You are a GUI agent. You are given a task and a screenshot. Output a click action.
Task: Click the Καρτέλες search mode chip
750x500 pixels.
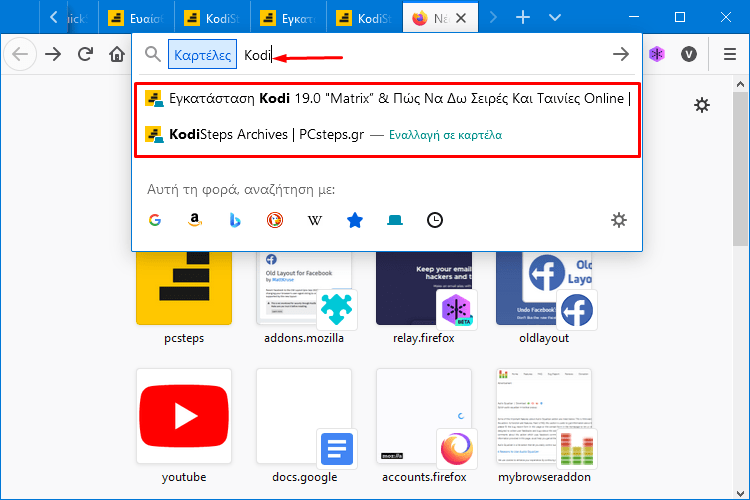point(202,55)
